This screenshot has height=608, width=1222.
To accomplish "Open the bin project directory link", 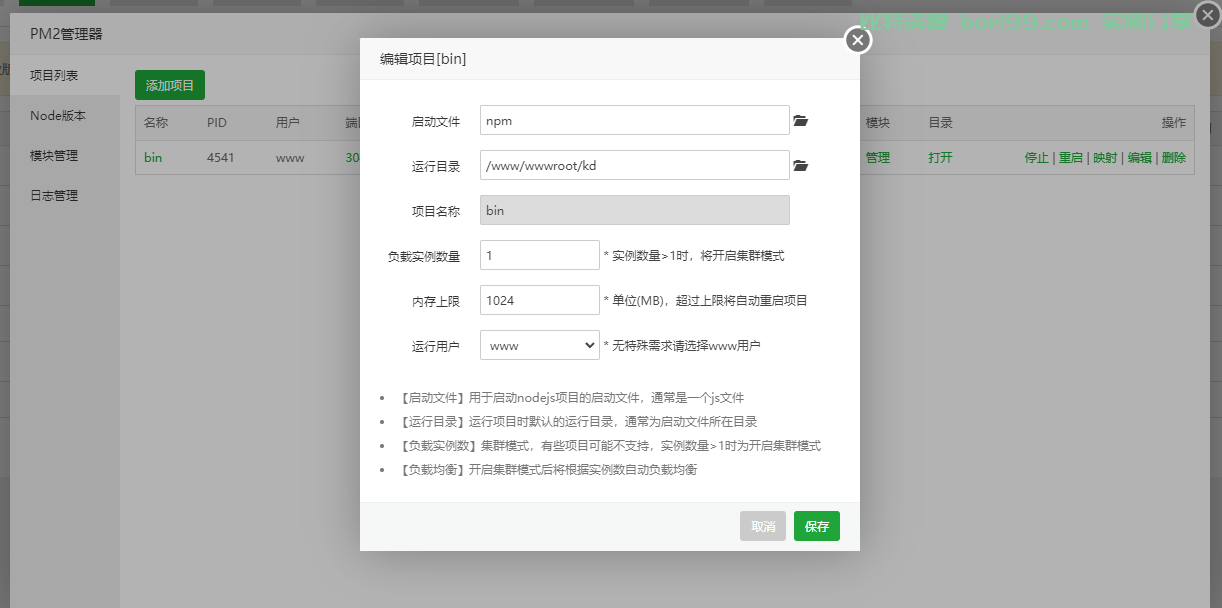I will [x=940, y=158].
